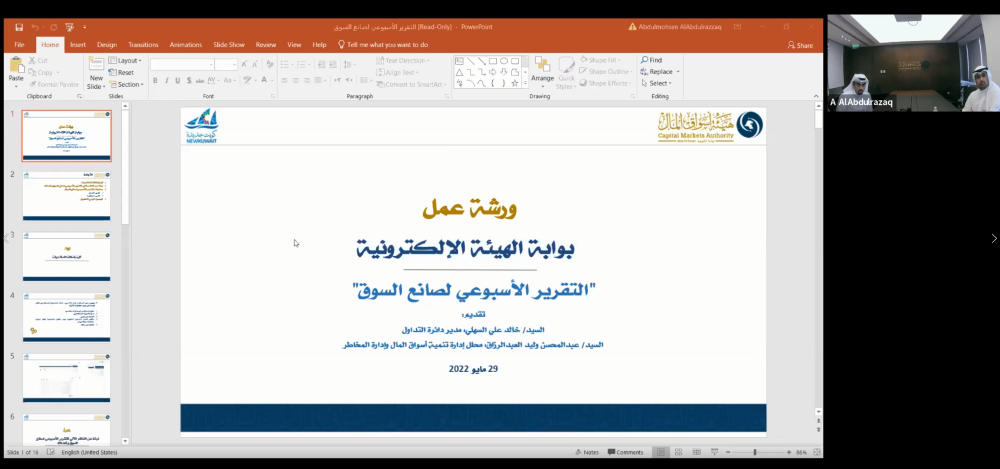Open the Insert ribbon tab

coord(78,45)
